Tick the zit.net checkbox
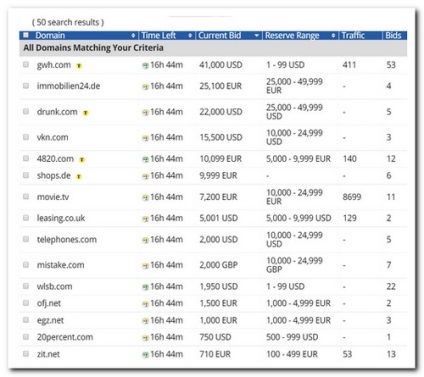Image resolution: width=424 pixels, height=377 pixels. 26,354
